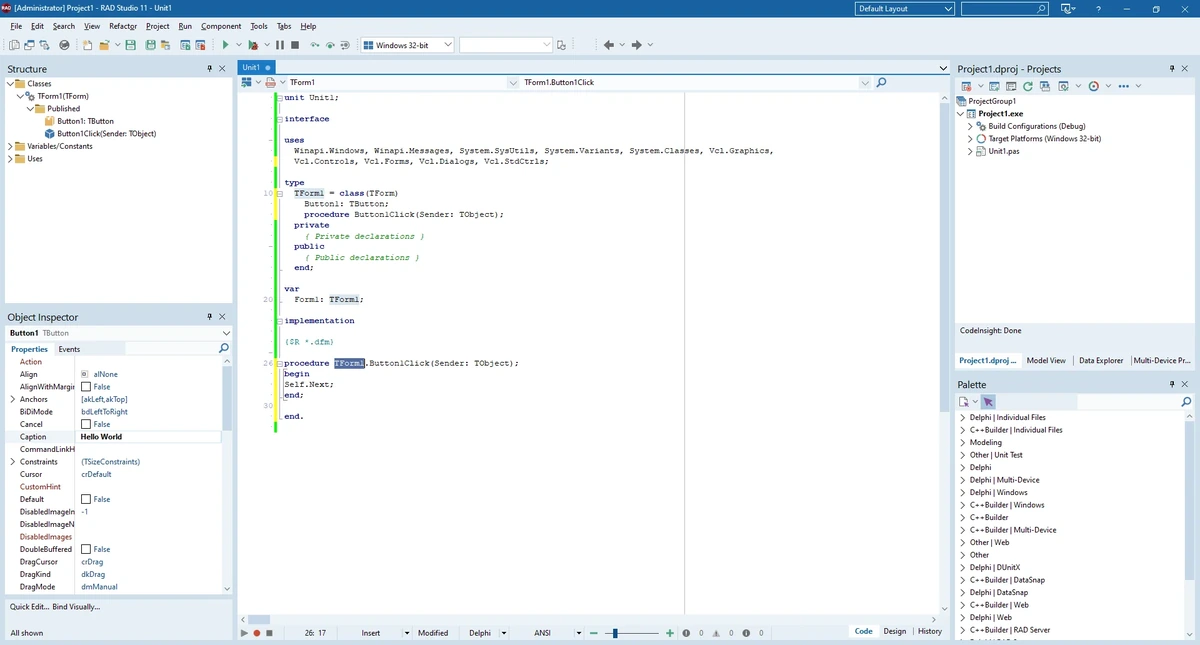The width and height of the screenshot is (1200, 645).
Task: Open the Windows 32-bit platform dropdown
Action: [447, 45]
